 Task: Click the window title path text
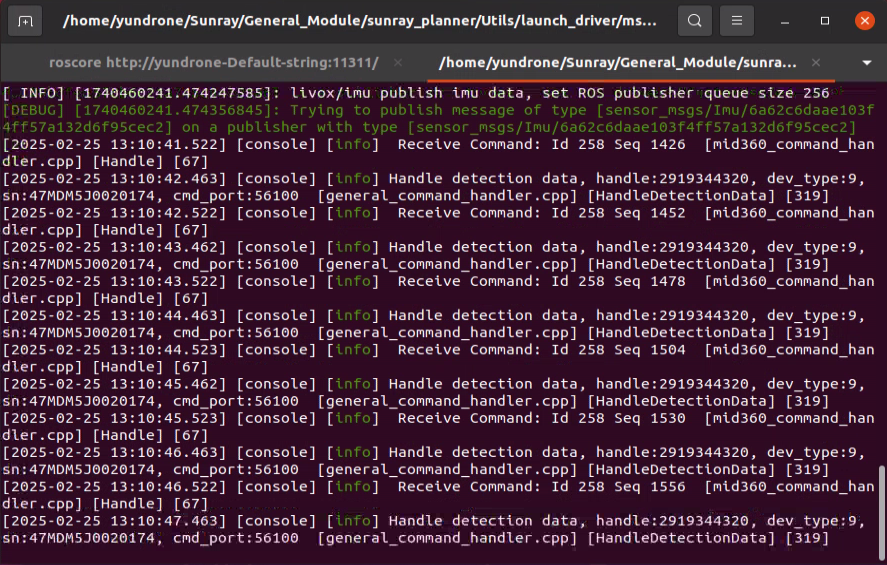(360, 21)
